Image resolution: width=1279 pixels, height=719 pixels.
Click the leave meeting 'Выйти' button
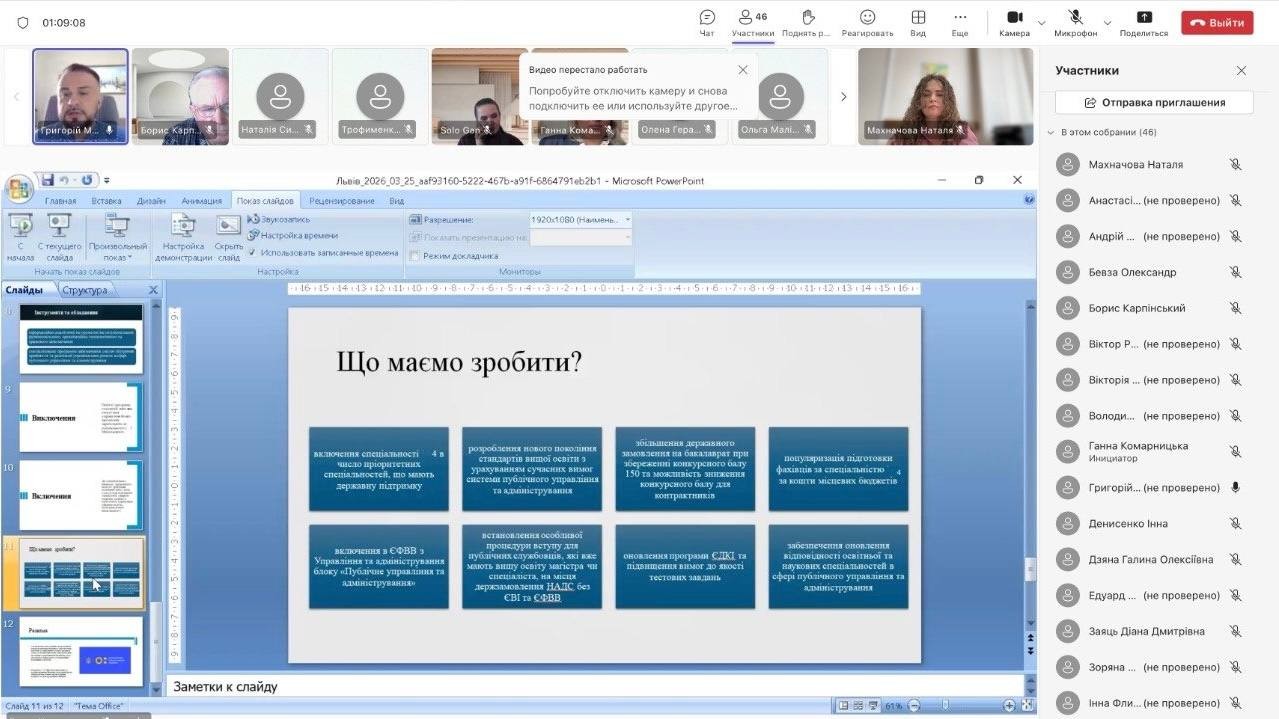1216,22
